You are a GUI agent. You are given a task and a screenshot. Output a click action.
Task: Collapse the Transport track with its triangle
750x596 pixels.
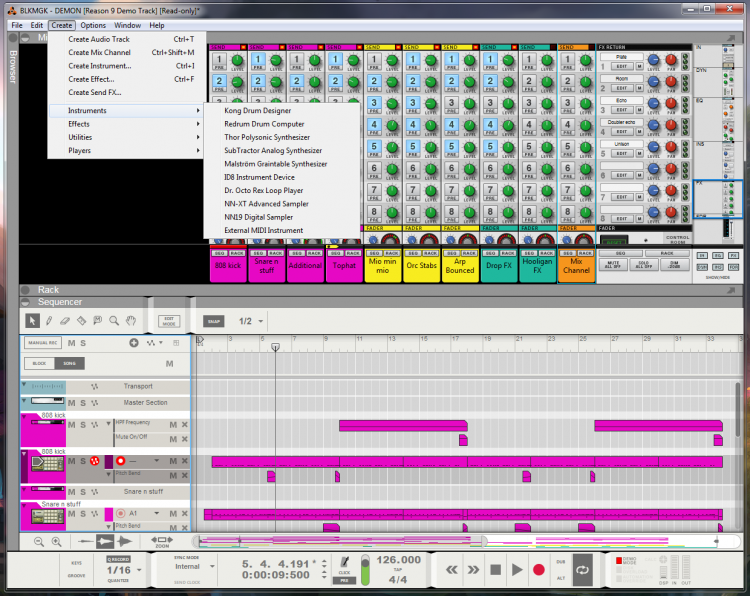click(24, 385)
